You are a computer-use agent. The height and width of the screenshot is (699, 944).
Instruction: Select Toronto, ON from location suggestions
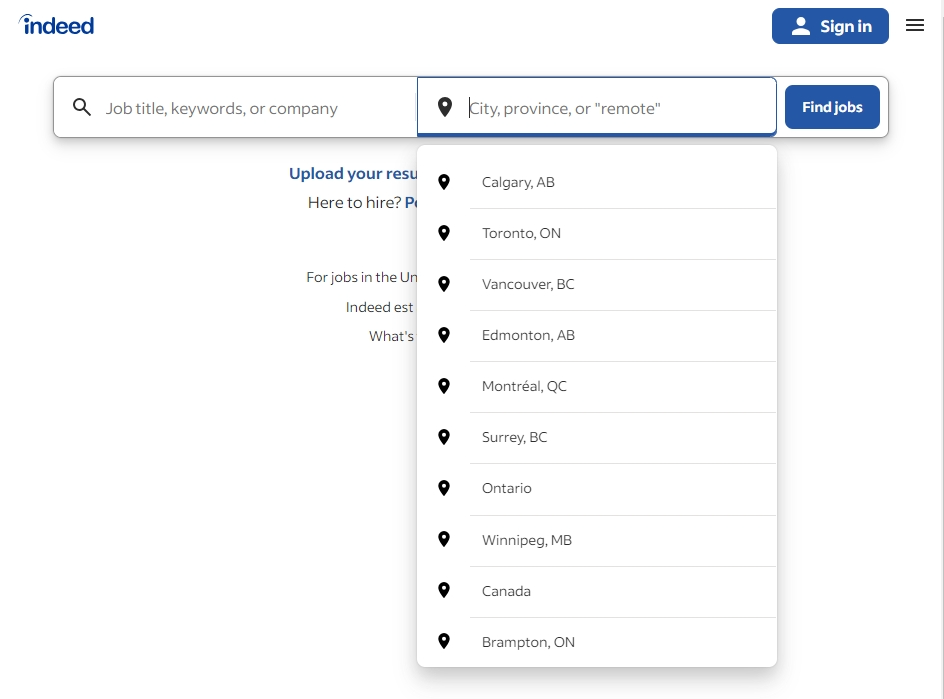(521, 233)
